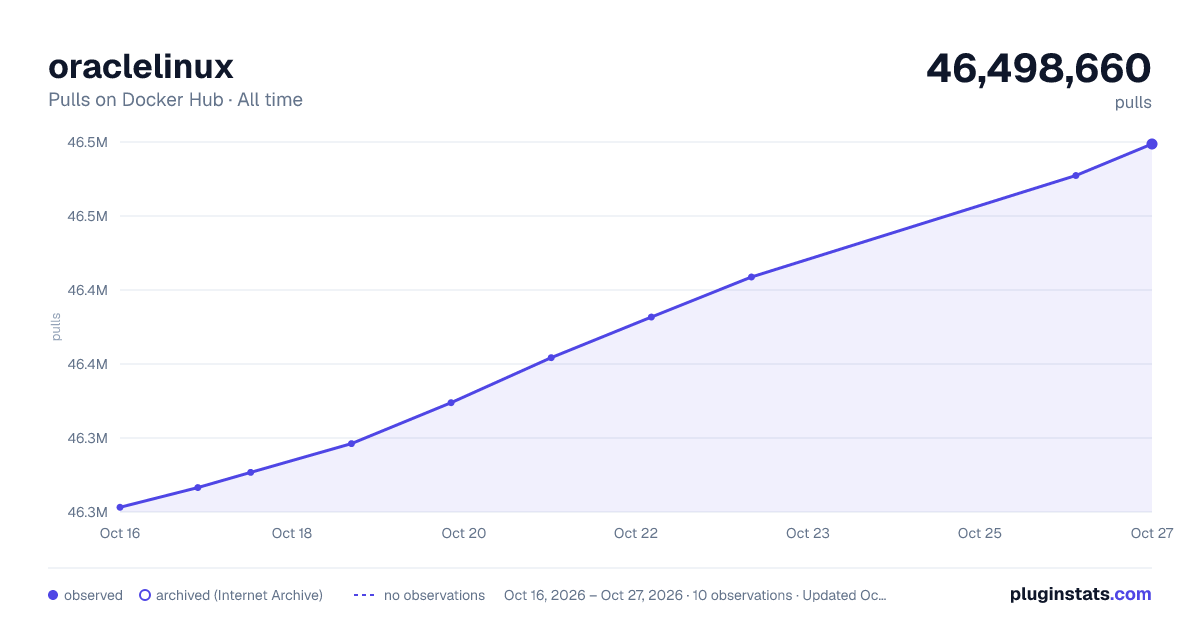Click the "Oct 23" x-axis label

click(x=808, y=533)
